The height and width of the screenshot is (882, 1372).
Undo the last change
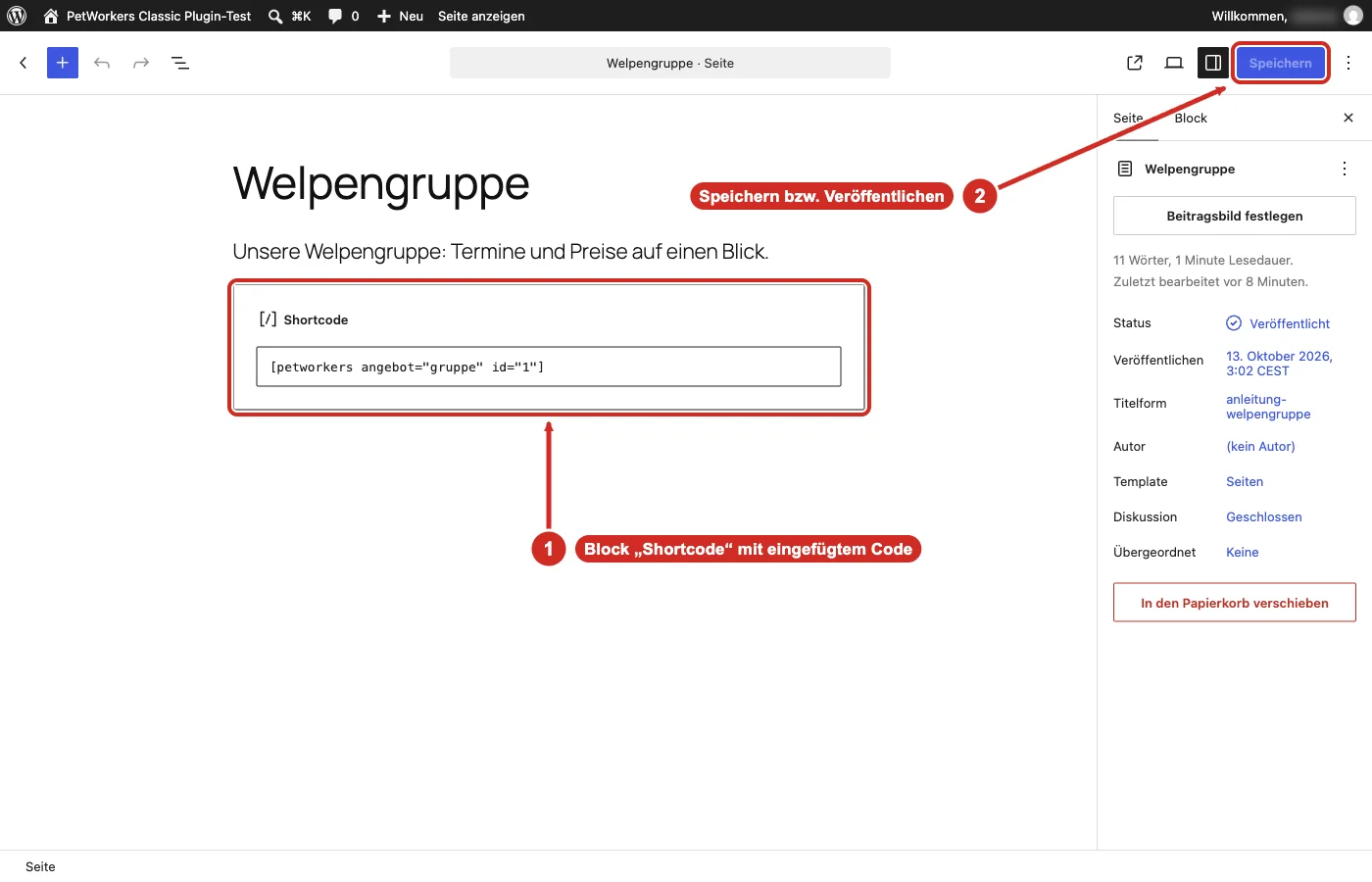(x=102, y=63)
